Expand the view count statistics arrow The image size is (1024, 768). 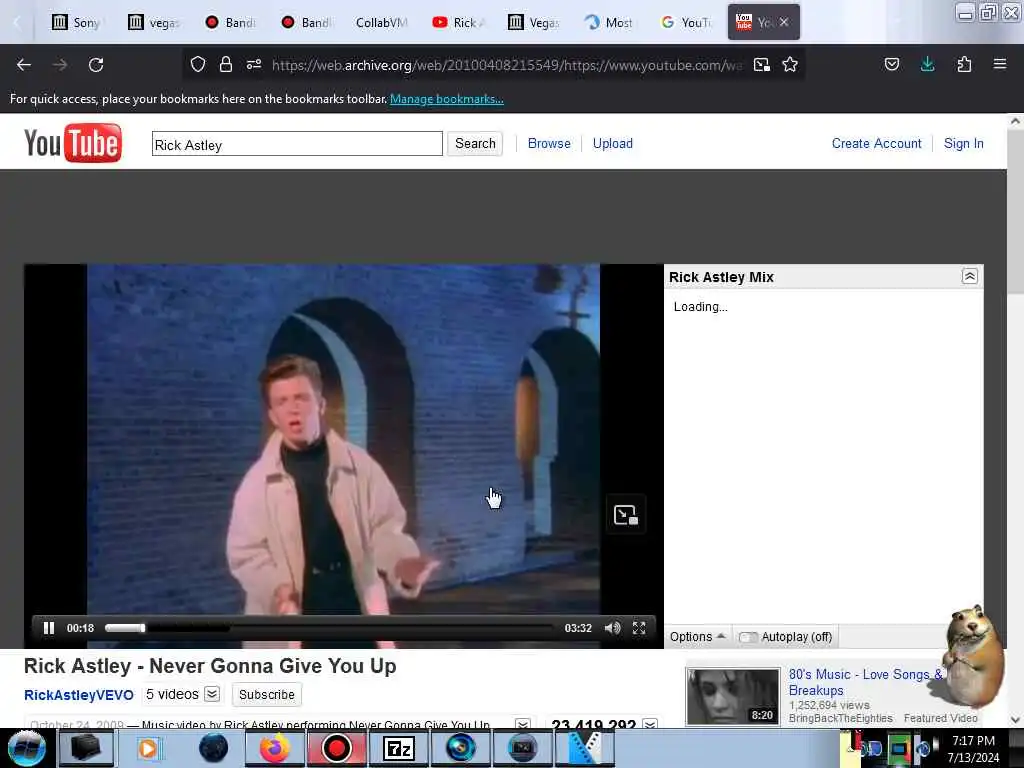[650, 724]
